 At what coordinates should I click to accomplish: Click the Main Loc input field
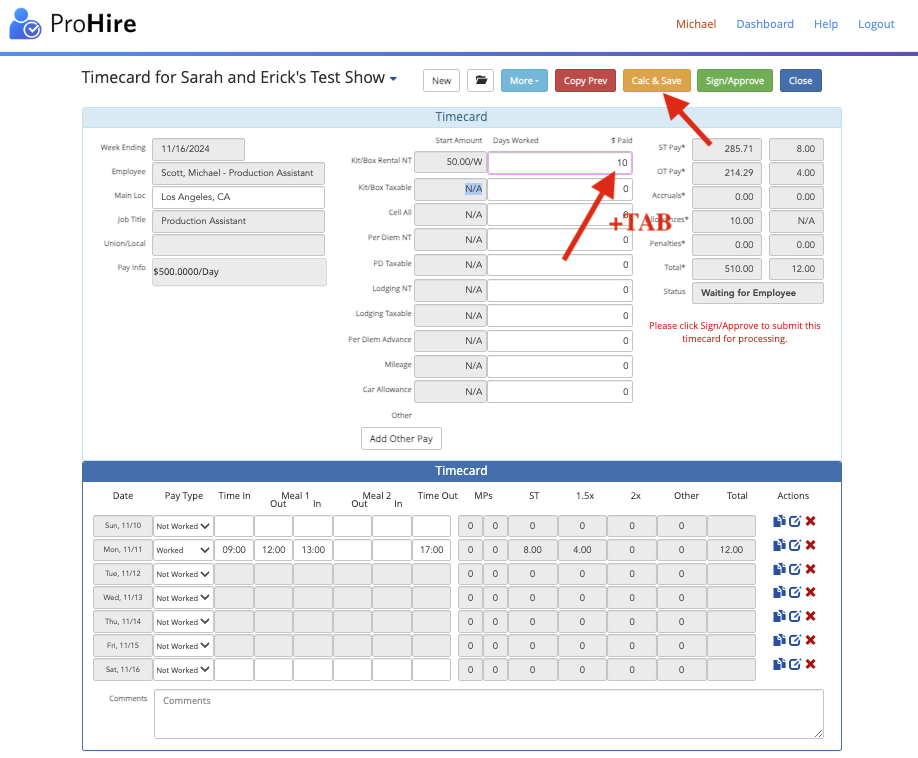pos(238,197)
